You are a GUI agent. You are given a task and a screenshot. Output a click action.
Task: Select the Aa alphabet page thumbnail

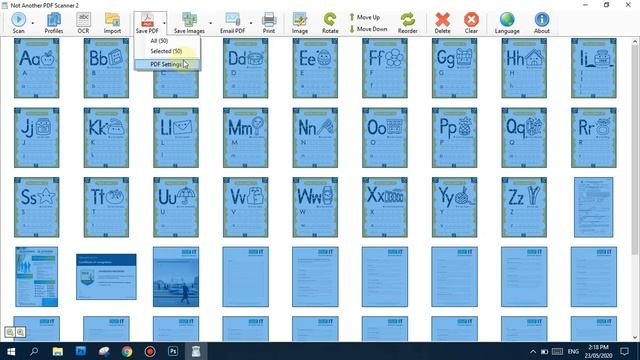[x=37, y=68]
